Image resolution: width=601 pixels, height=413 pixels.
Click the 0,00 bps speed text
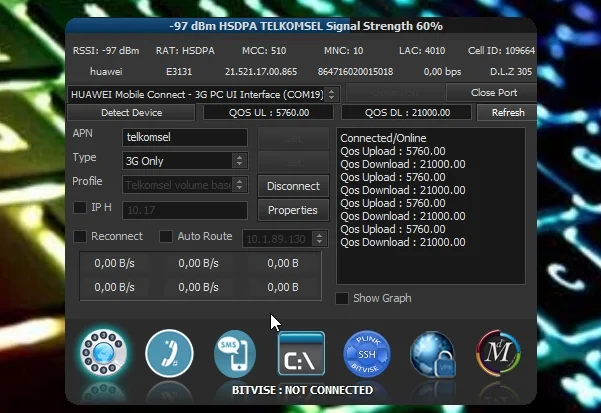pyautogui.click(x=442, y=72)
